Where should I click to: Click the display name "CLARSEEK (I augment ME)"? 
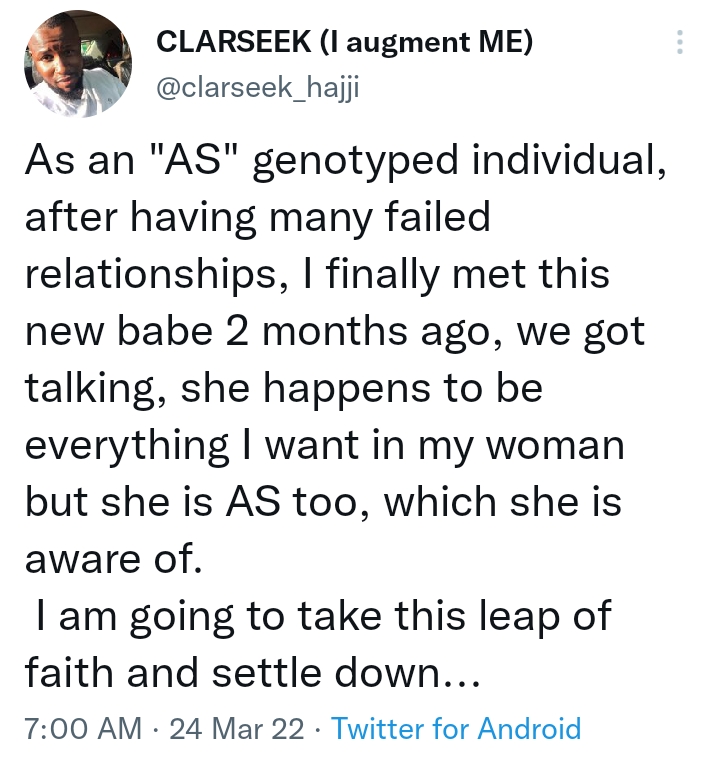pyautogui.click(x=345, y=43)
